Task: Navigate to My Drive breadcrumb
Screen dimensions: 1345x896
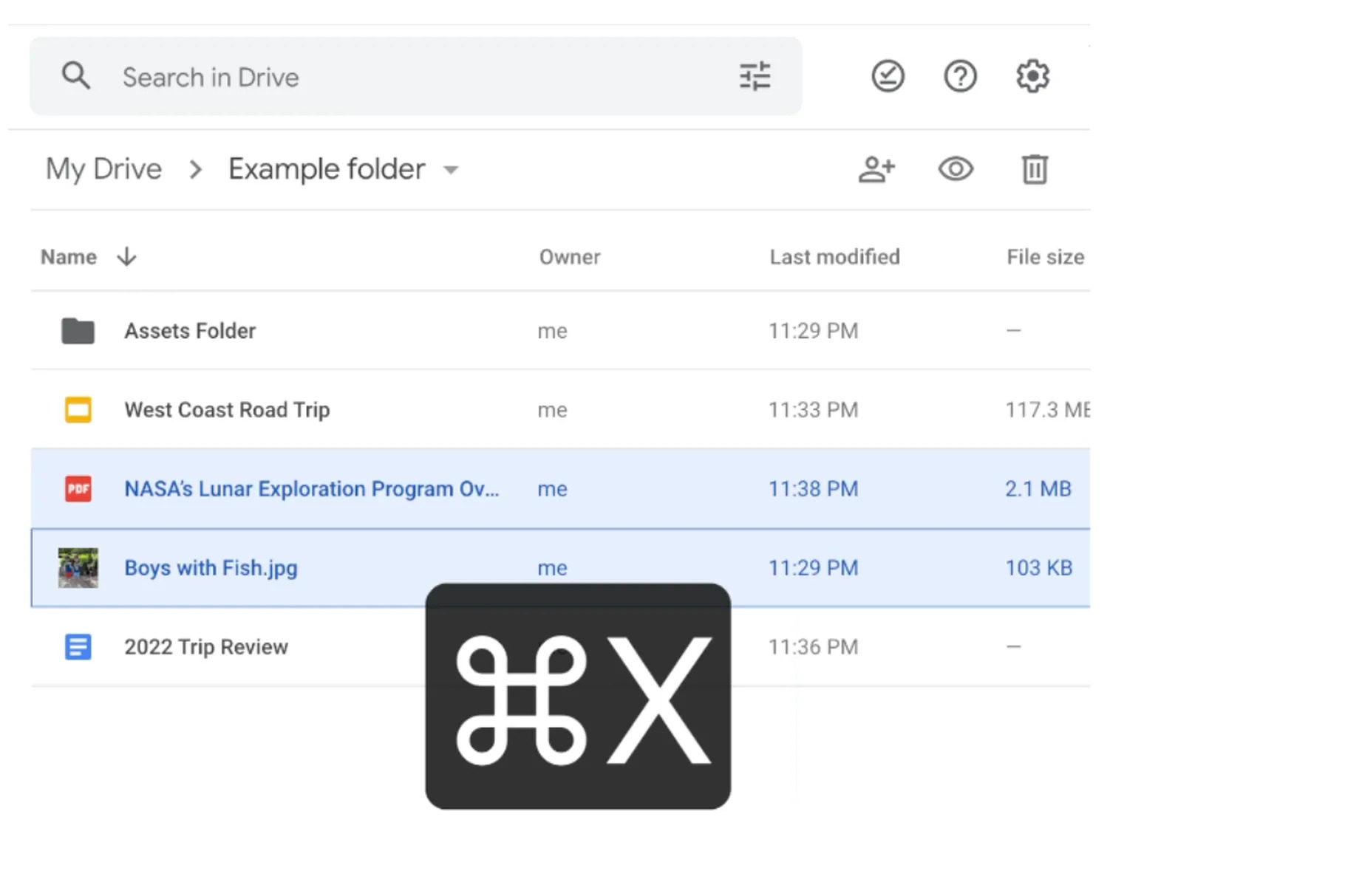Action: (103, 169)
